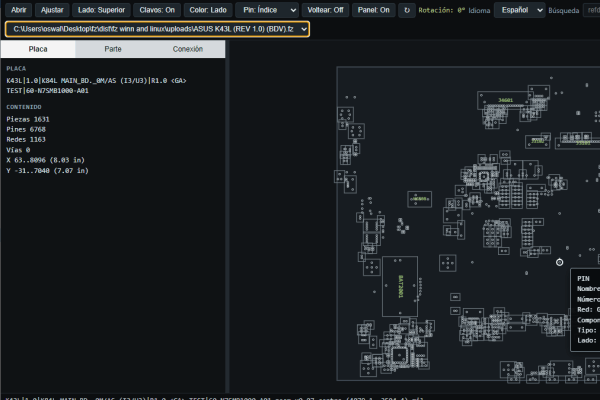Click the Abrir button to open a file
Screen dimensions: 600x400
[18, 10]
